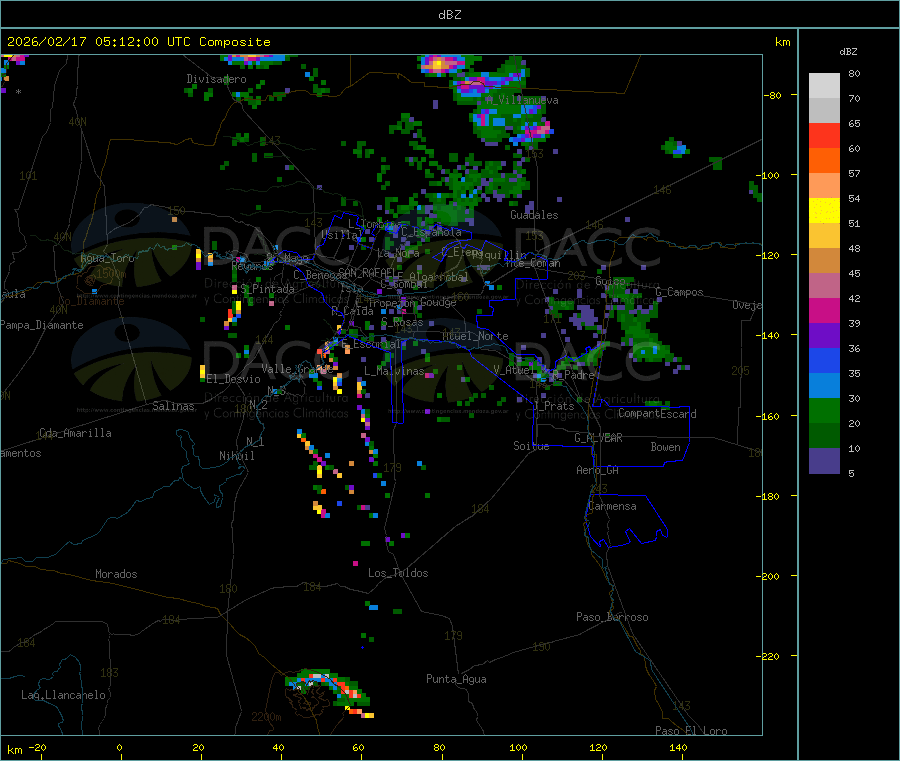Click the km unit label at bottom left
Screen dimensions: 900x761
14,750
